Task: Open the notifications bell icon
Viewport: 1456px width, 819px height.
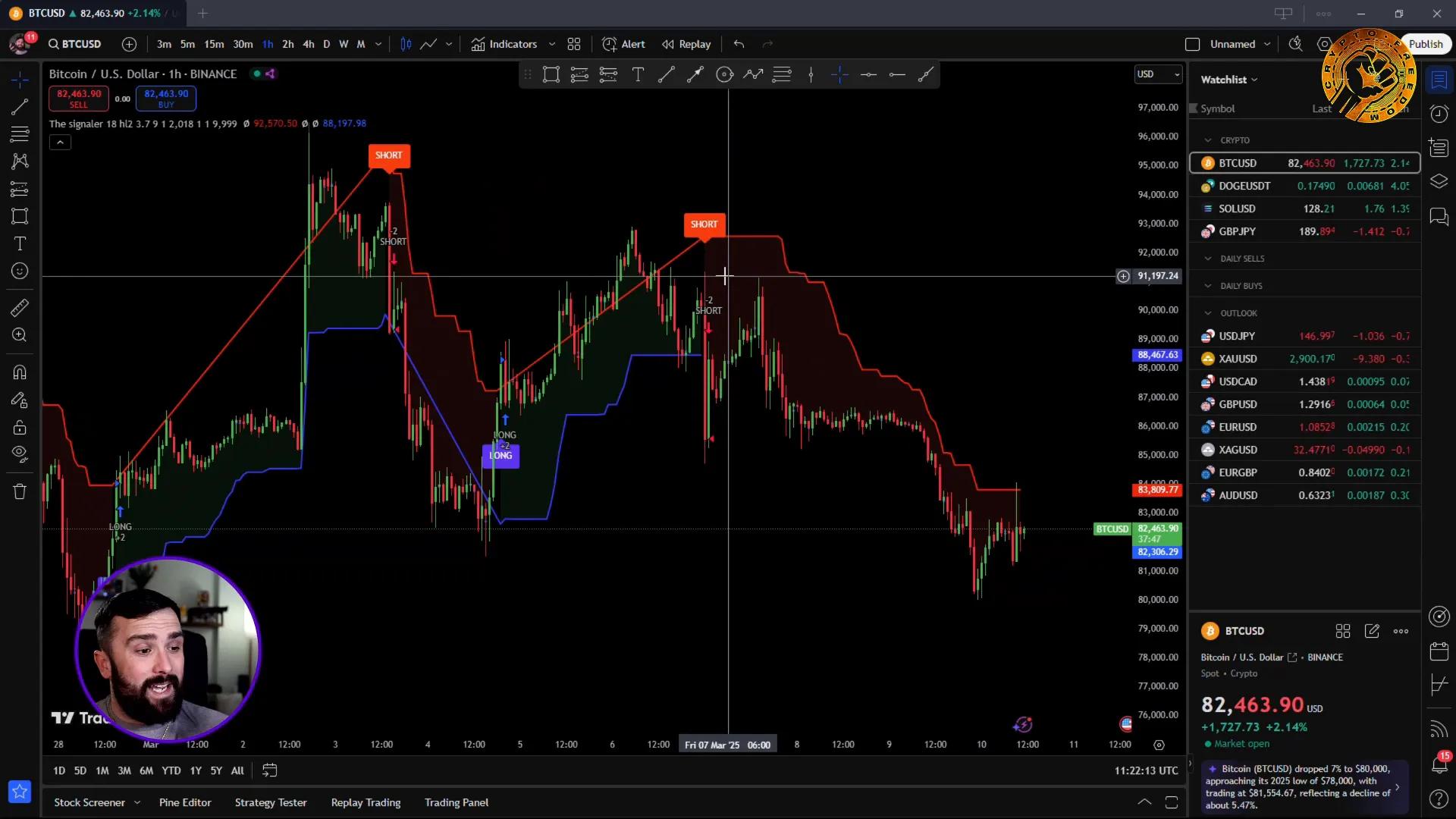Action: pos(1439,764)
